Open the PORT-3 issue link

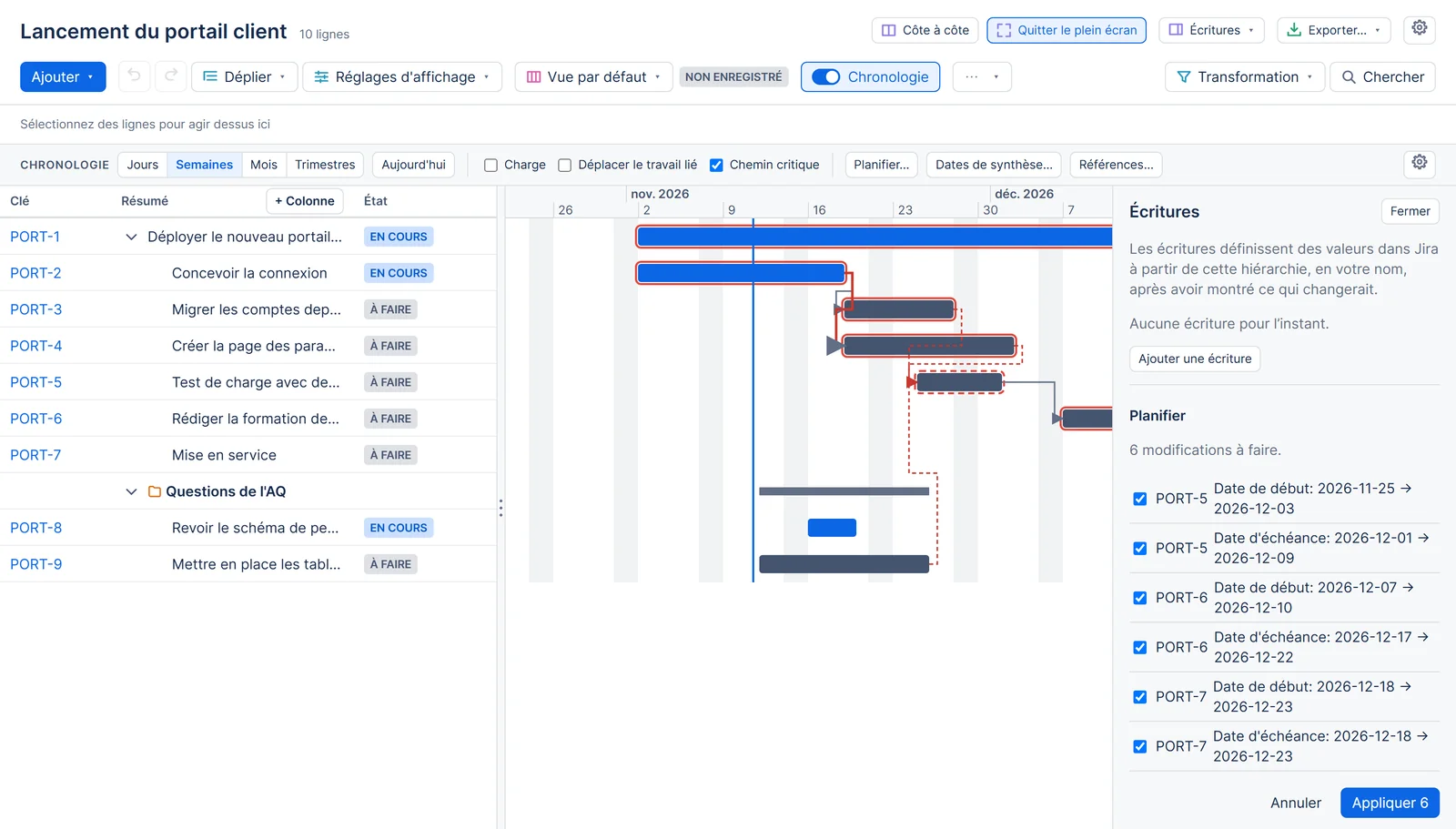[x=36, y=309]
